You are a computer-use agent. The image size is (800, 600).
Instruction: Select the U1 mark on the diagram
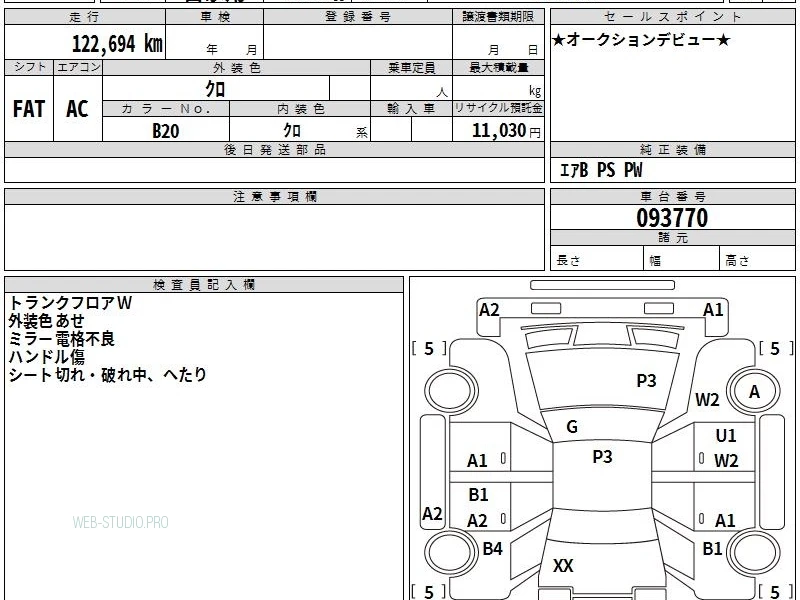tap(726, 436)
